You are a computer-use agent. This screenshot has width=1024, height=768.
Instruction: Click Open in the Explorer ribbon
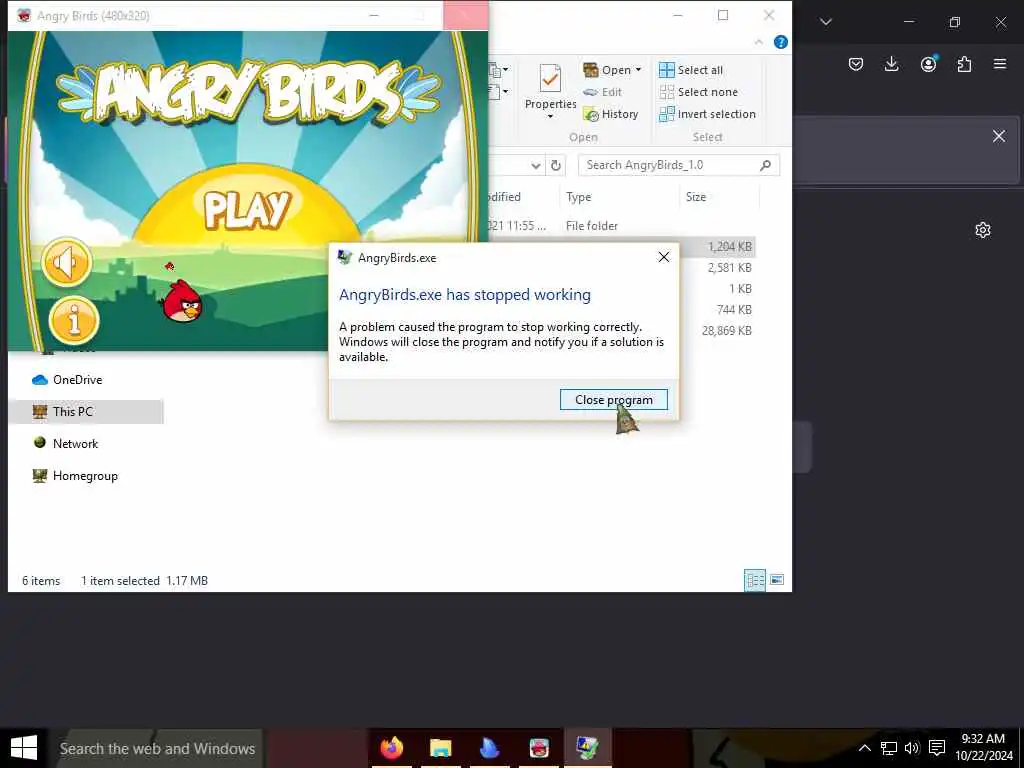[x=607, y=70]
